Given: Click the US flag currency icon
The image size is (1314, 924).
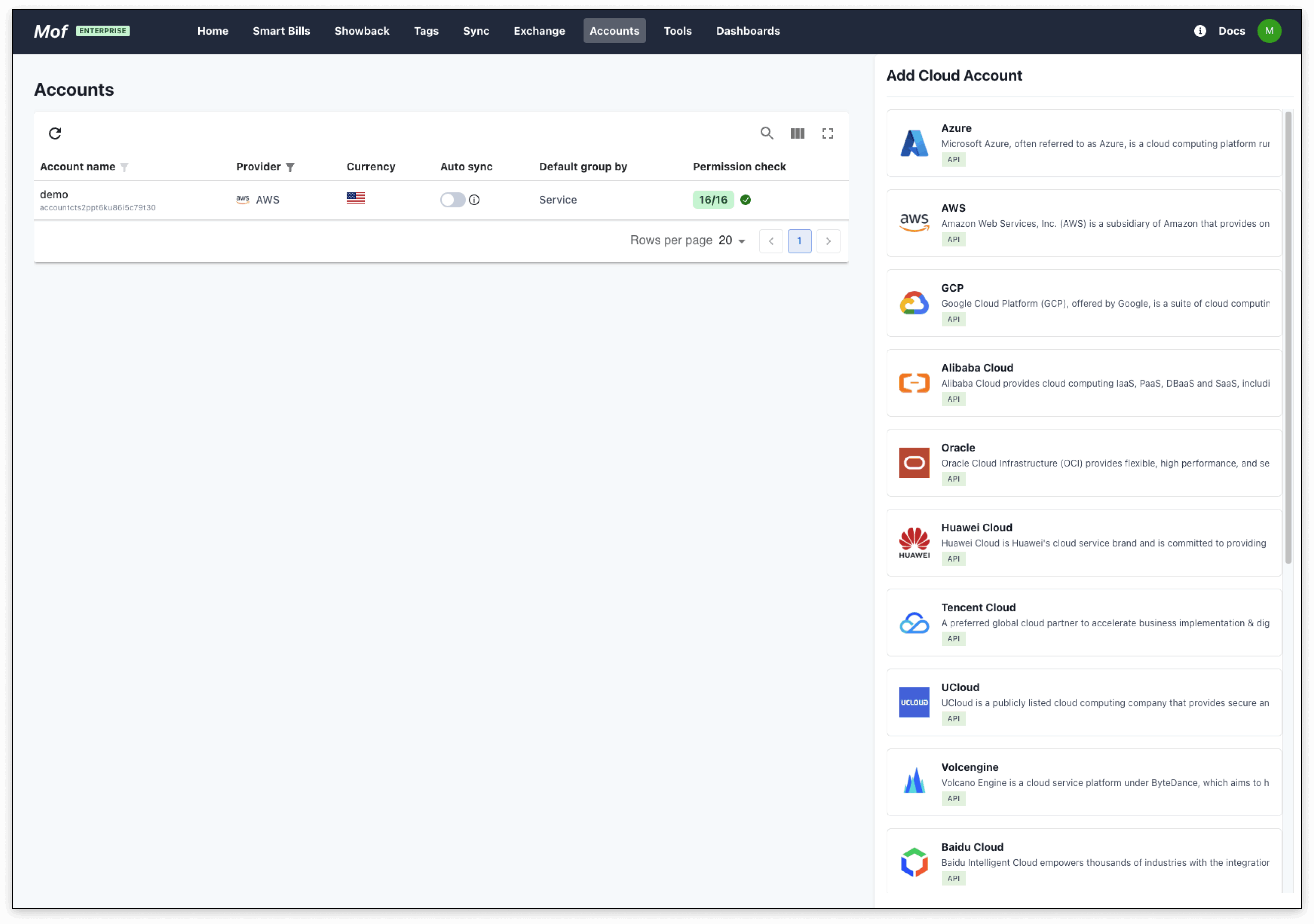Looking at the screenshot, I should 355,198.
